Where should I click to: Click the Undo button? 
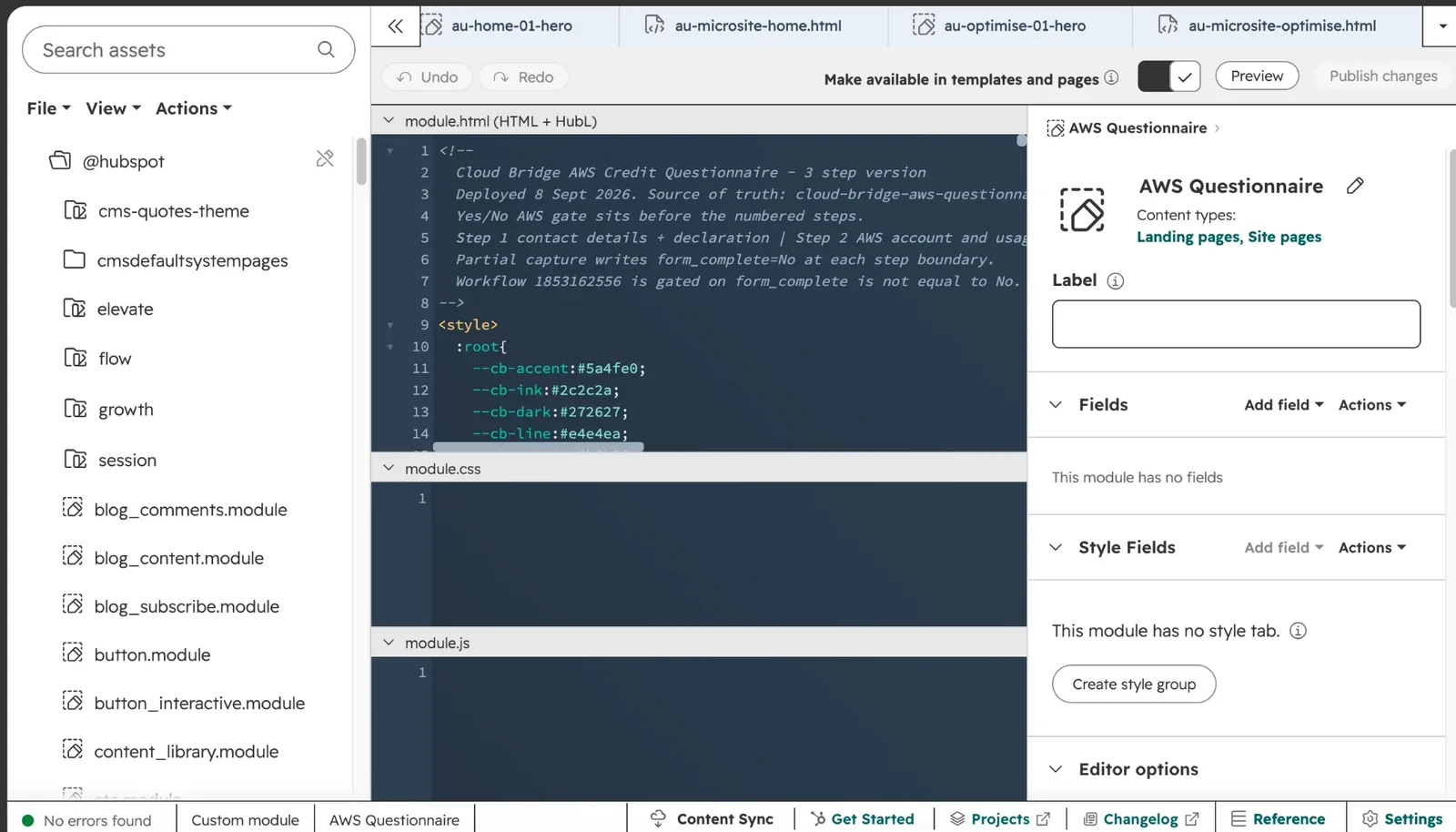[427, 77]
